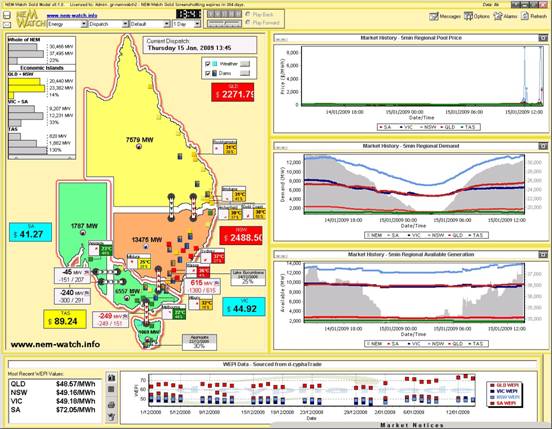552x429 pixels.
Task: Click the Queensland 7579 MW generation marker
Action: click(x=139, y=146)
